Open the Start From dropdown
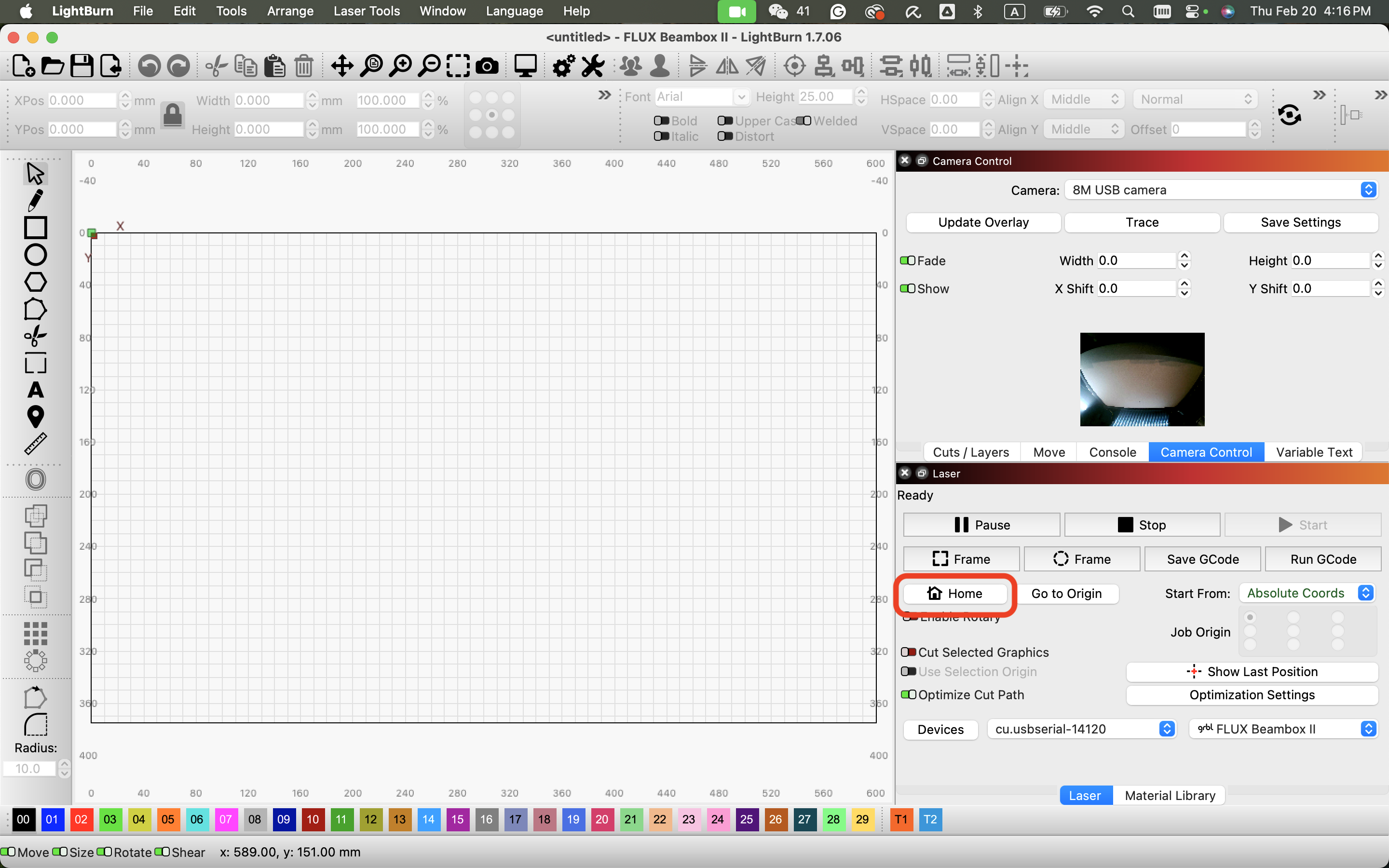This screenshot has height=868, width=1389. coord(1307,593)
